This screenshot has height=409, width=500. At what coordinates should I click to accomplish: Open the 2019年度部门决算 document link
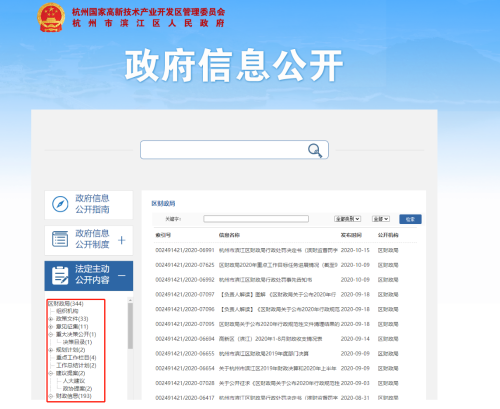(264, 353)
